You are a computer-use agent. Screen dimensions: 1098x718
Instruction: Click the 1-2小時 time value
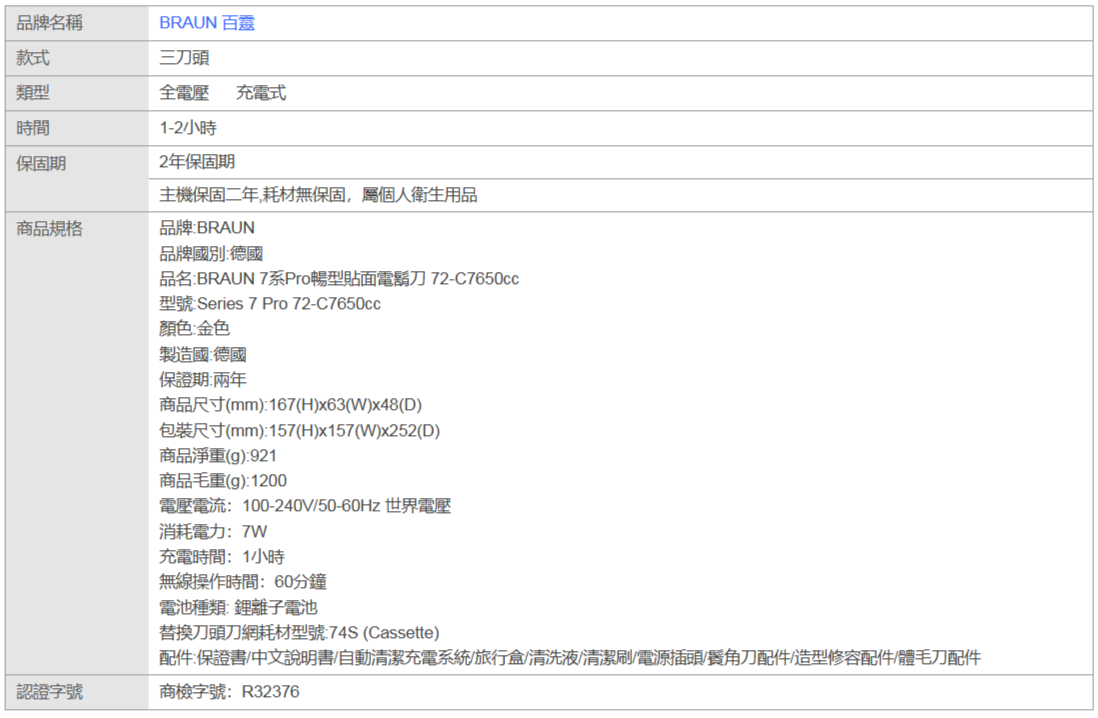[x=188, y=128]
